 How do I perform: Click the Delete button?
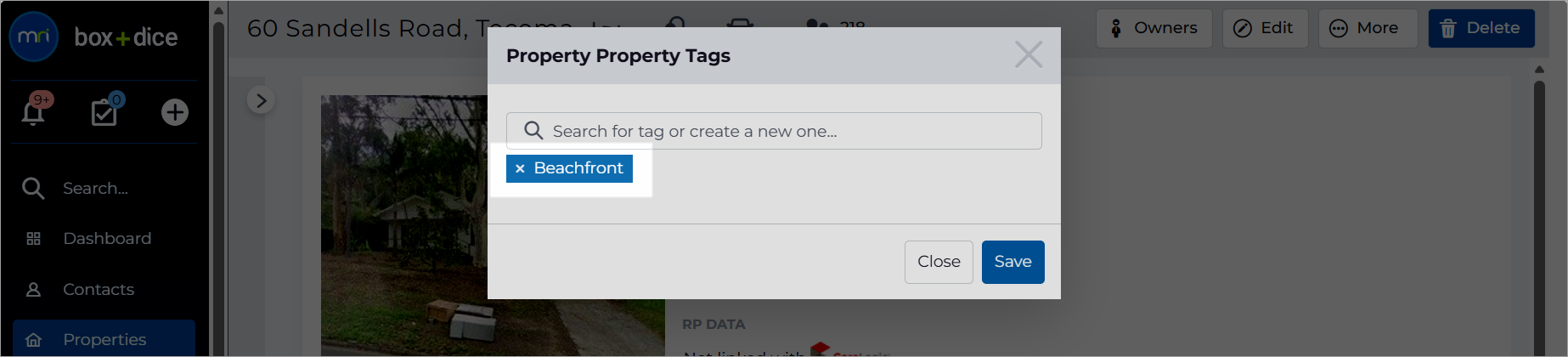[x=1481, y=28]
